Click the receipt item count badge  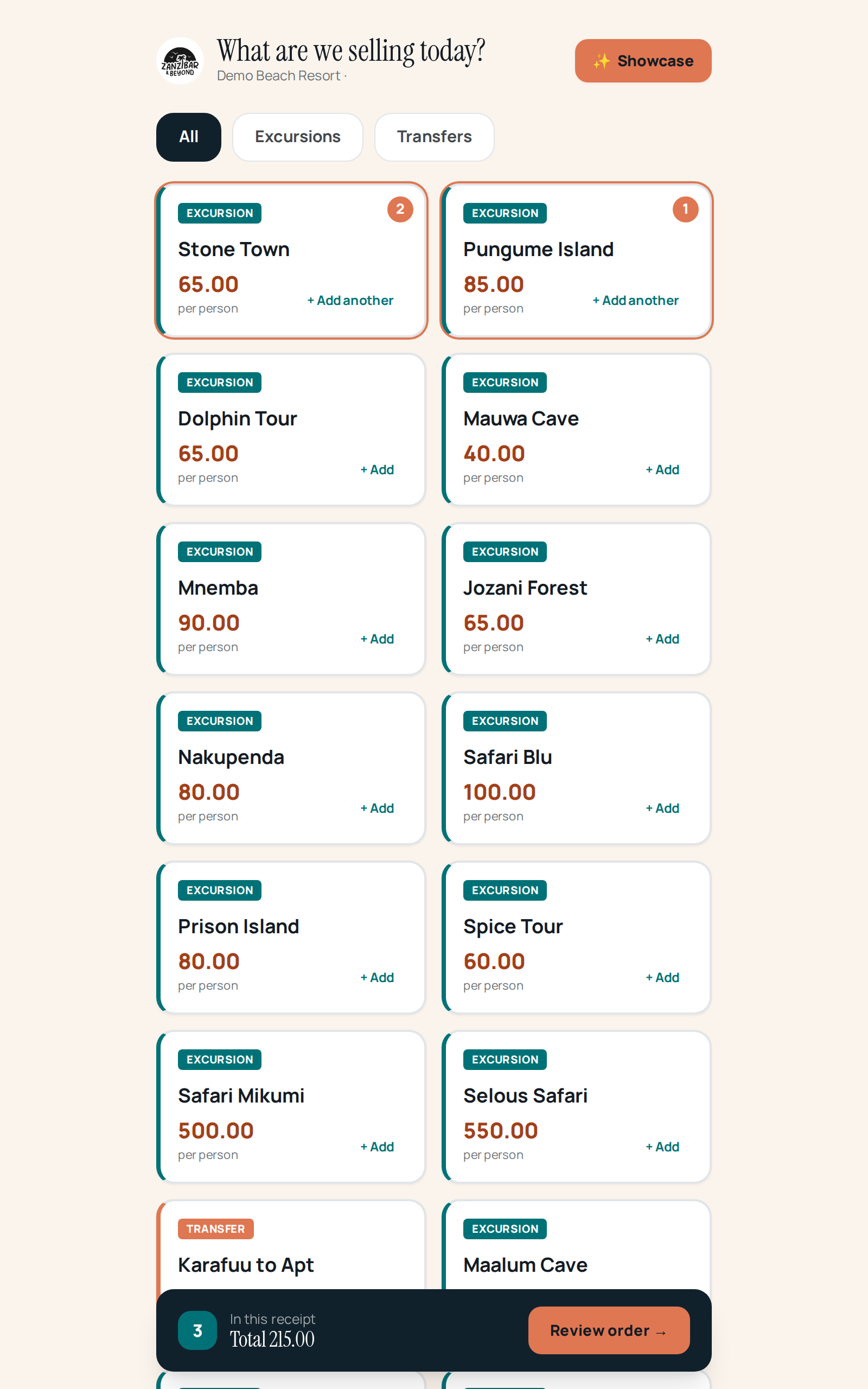(197, 1330)
